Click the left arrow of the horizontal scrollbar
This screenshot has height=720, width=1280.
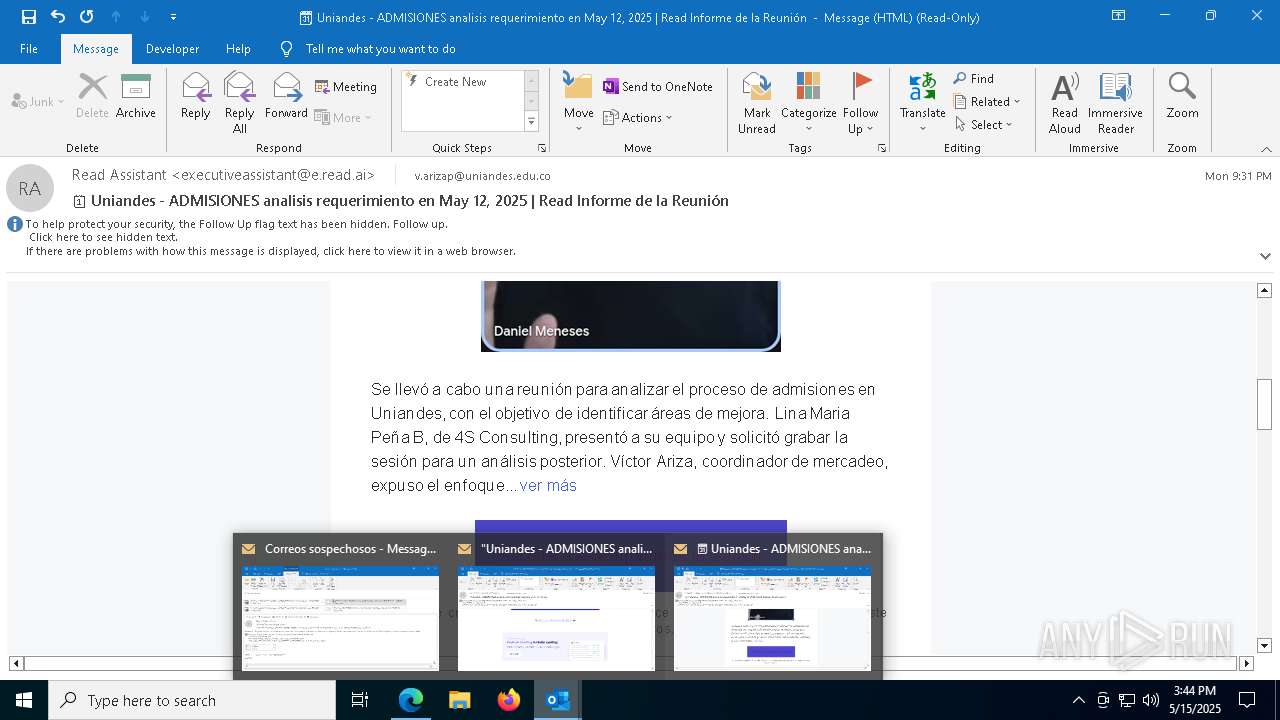click(16, 663)
